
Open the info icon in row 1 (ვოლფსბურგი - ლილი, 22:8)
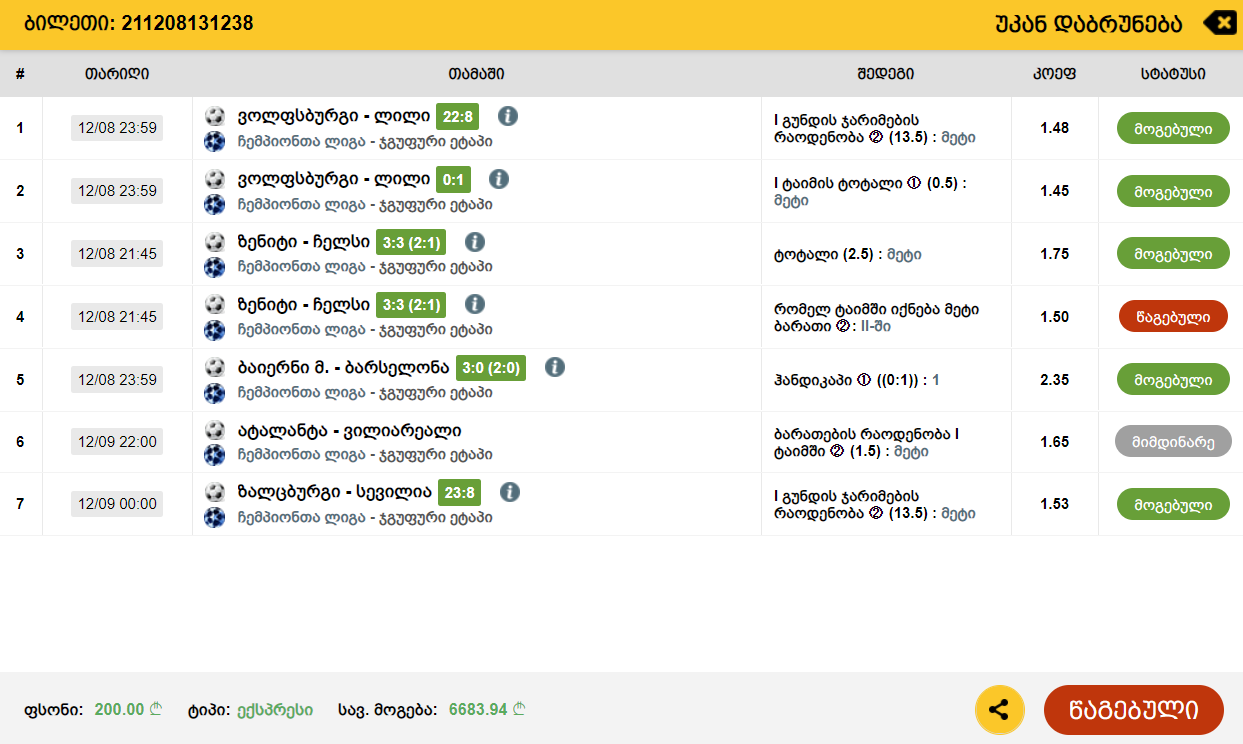(508, 116)
